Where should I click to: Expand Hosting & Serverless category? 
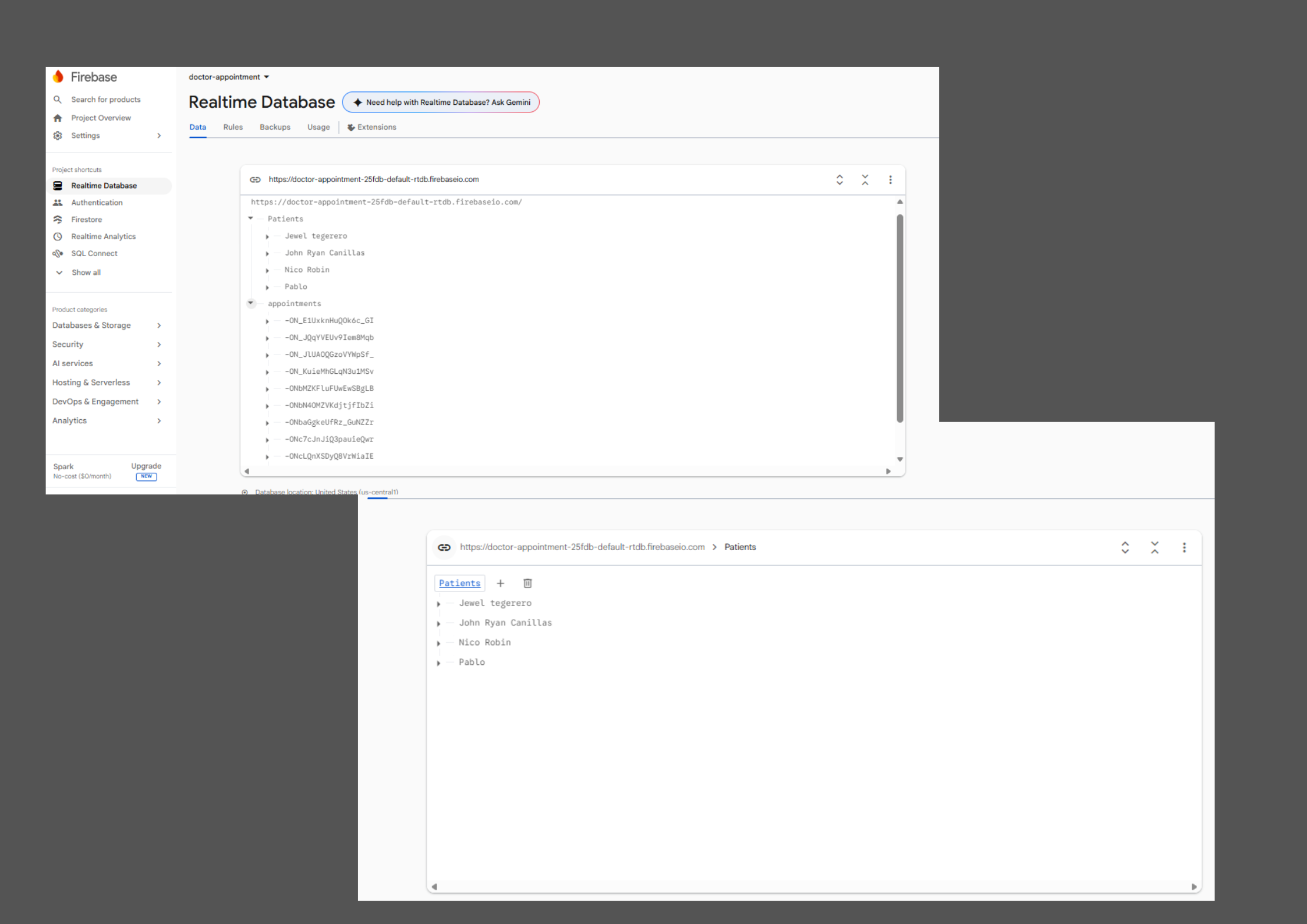pyautogui.click(x=159, y=383)
